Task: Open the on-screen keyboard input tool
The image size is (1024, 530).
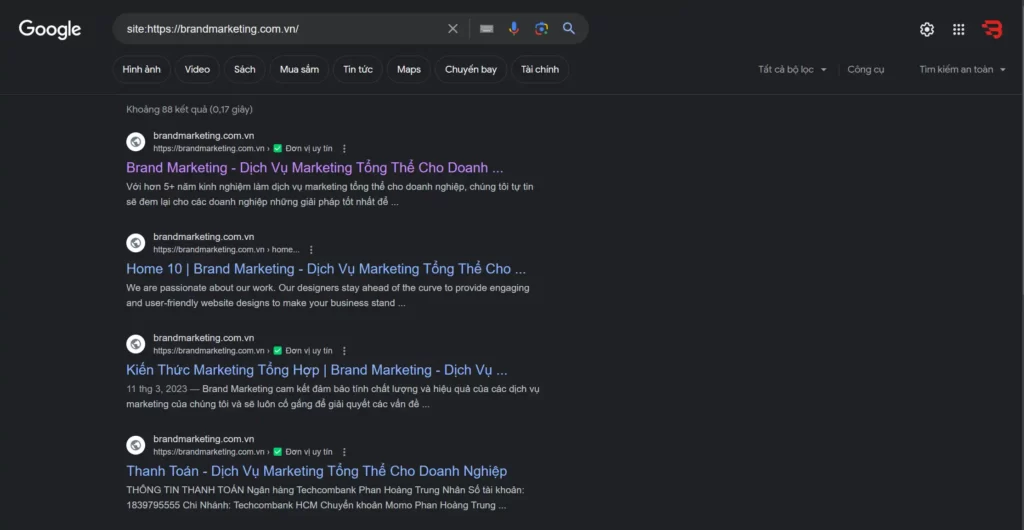Action: click(486, 29)
